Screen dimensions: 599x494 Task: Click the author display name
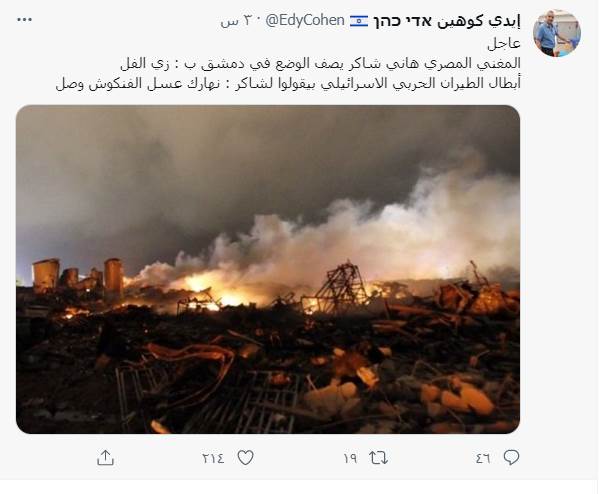(x=447, y=21)
